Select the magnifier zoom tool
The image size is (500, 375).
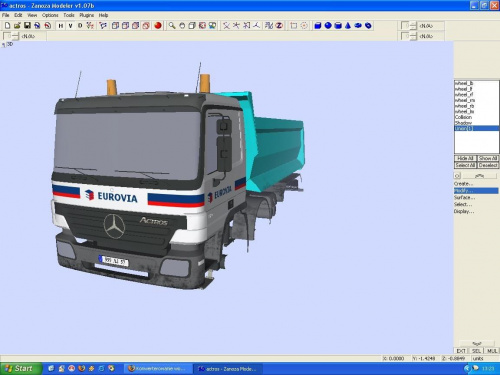[x=172, y=26]
